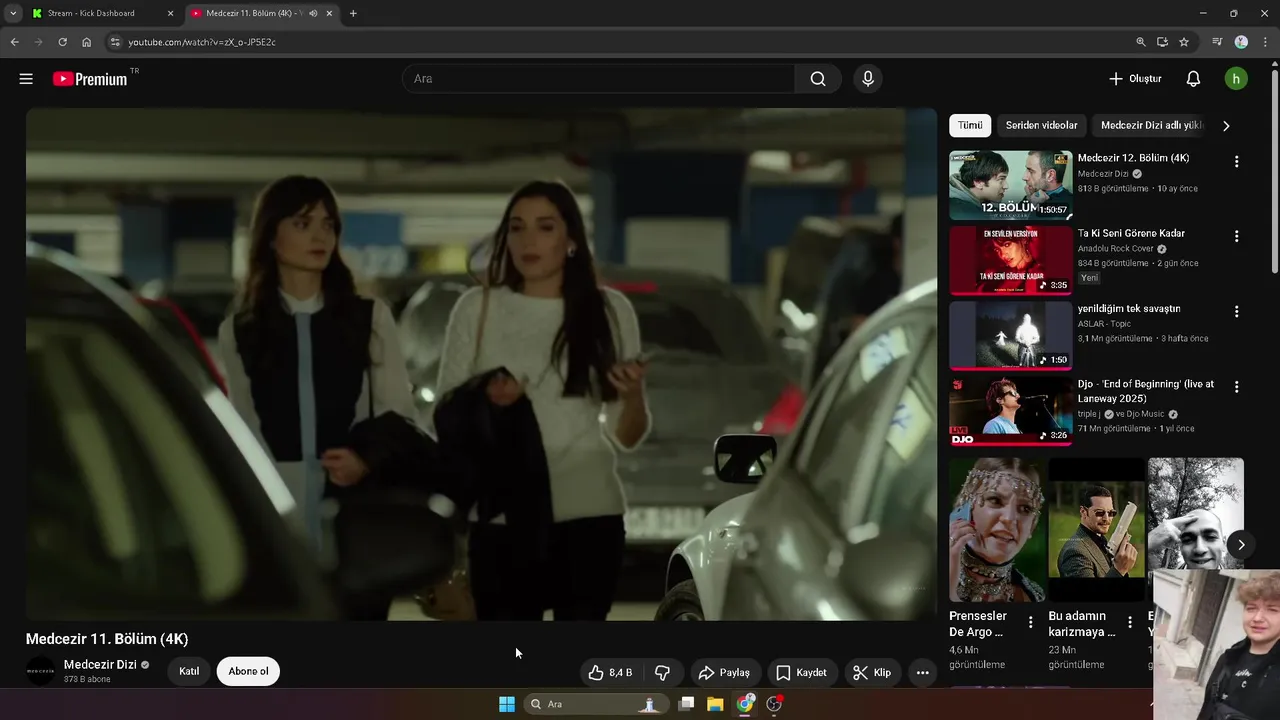Screen dimensions: 1280x720
Task: Switch to Stream - Kick Dashboard tab
Action: (x=103, y=13)
